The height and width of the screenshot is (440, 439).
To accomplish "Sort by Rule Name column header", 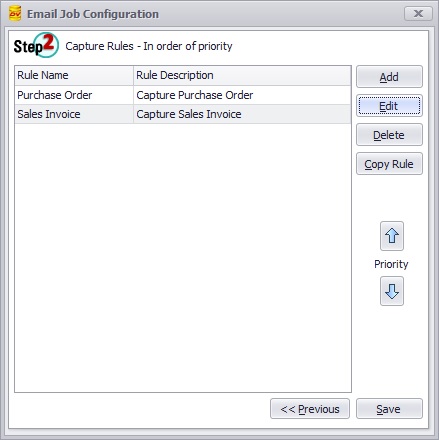I will (74, 75).
